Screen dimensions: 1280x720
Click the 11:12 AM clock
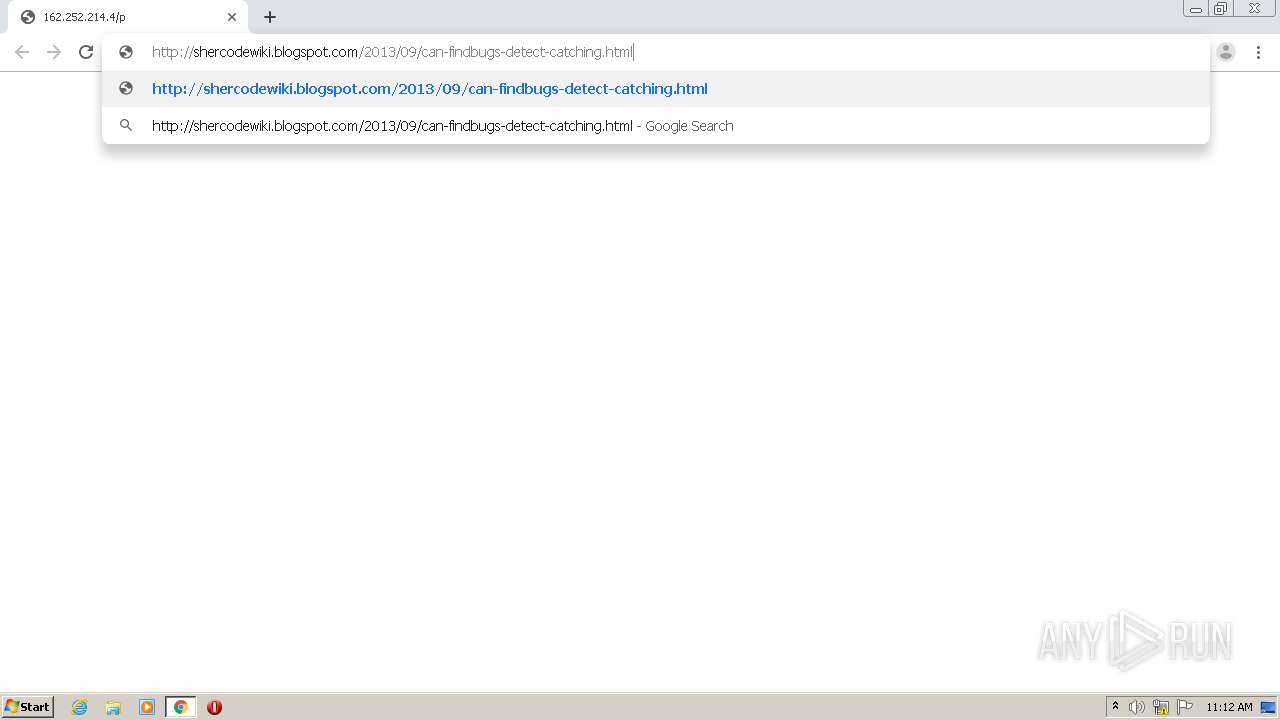click(x=1229, y=707)
